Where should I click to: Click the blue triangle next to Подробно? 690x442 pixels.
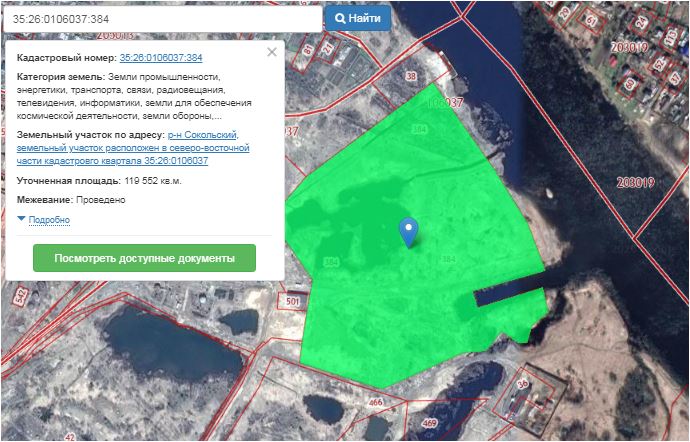(x=22, y=219)
